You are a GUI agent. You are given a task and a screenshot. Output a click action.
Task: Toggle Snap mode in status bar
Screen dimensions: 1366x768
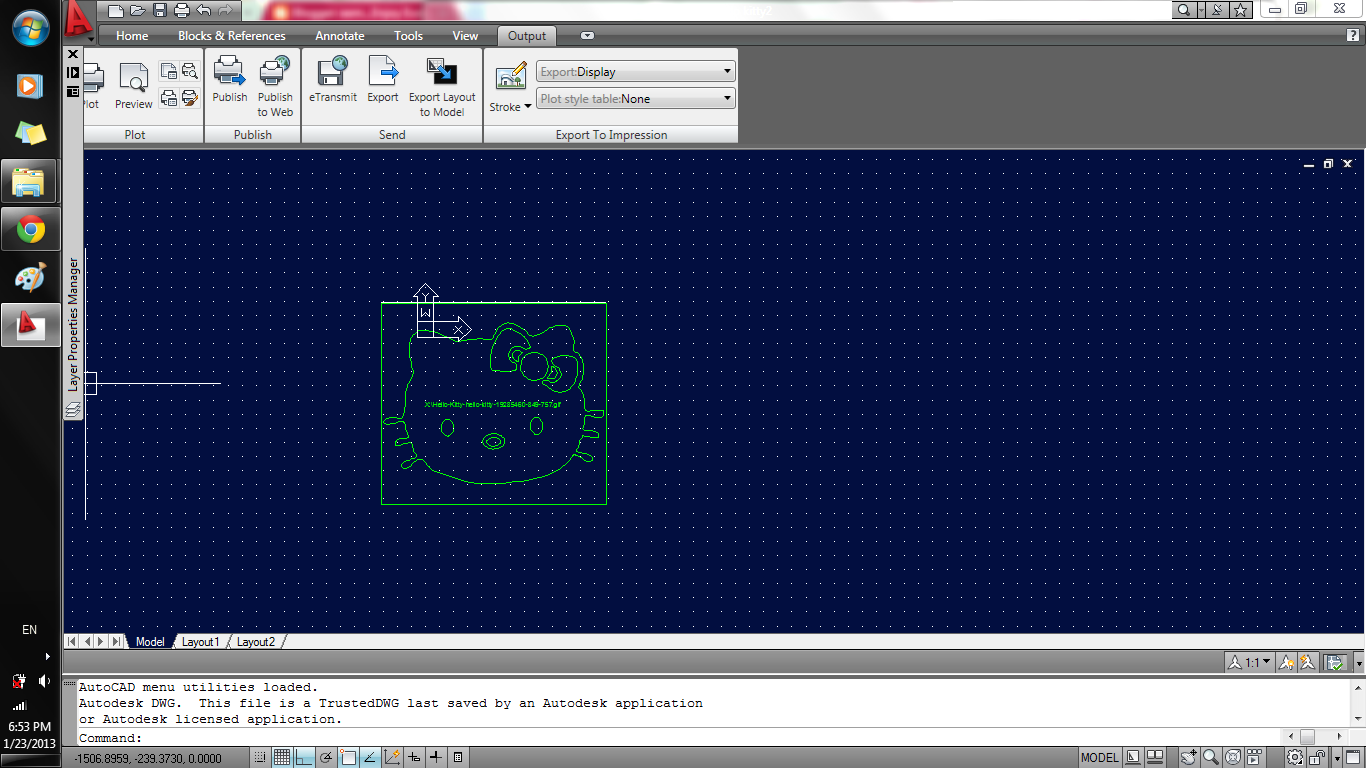[x=259, y=757]
